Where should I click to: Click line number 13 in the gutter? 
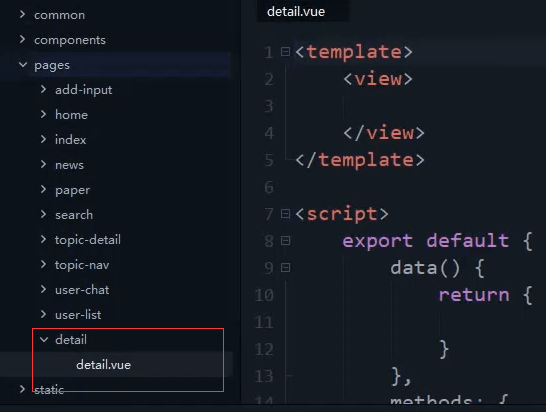pyautogui.click(x=264, y=376)
